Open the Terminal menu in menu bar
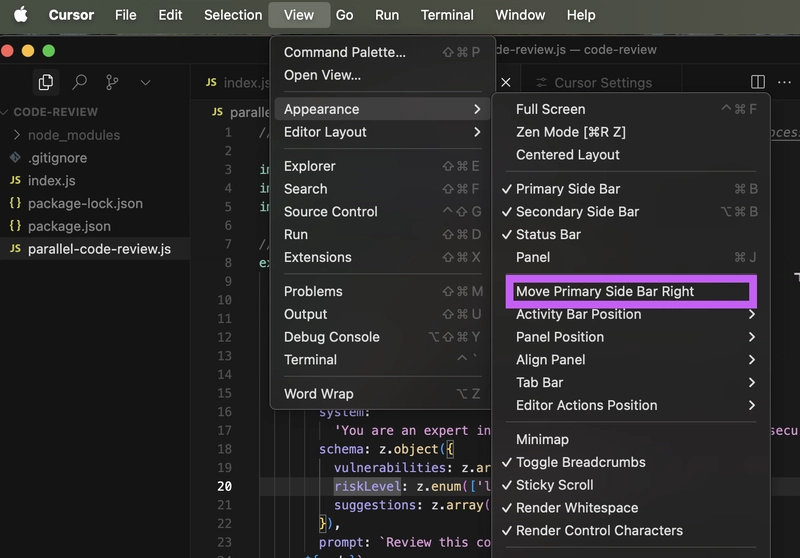The width and height of the screenshot is (800, 558). [447, 15]
